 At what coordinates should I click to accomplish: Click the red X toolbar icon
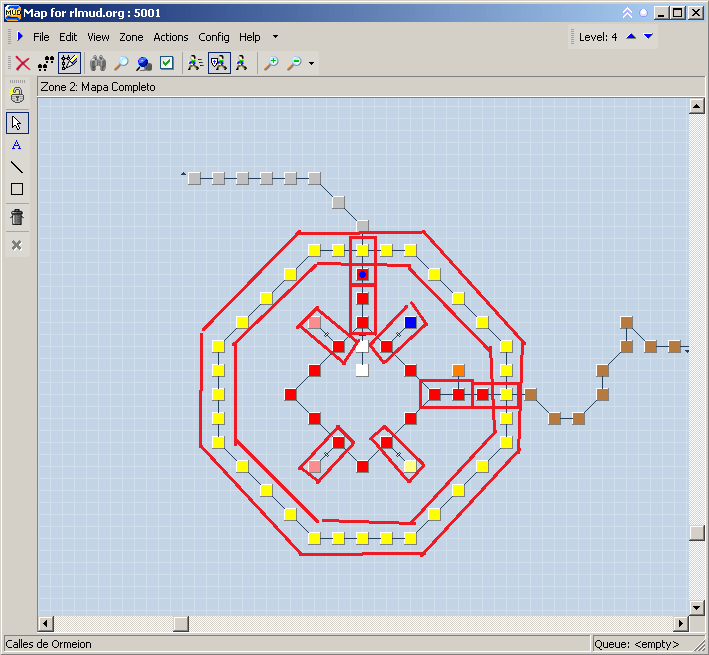[22, 63]
